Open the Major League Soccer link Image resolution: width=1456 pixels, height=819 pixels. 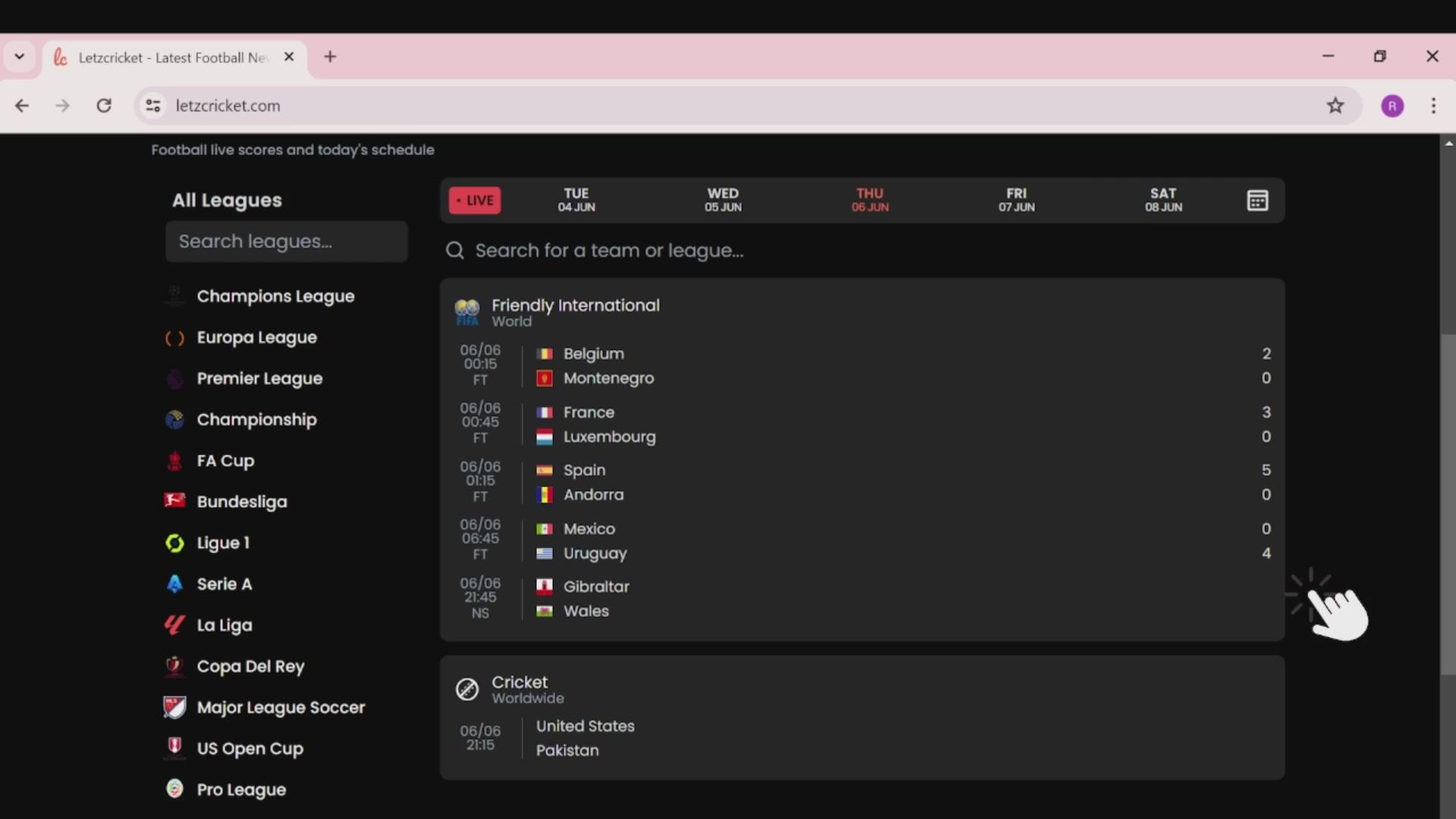tap(281, 708)
